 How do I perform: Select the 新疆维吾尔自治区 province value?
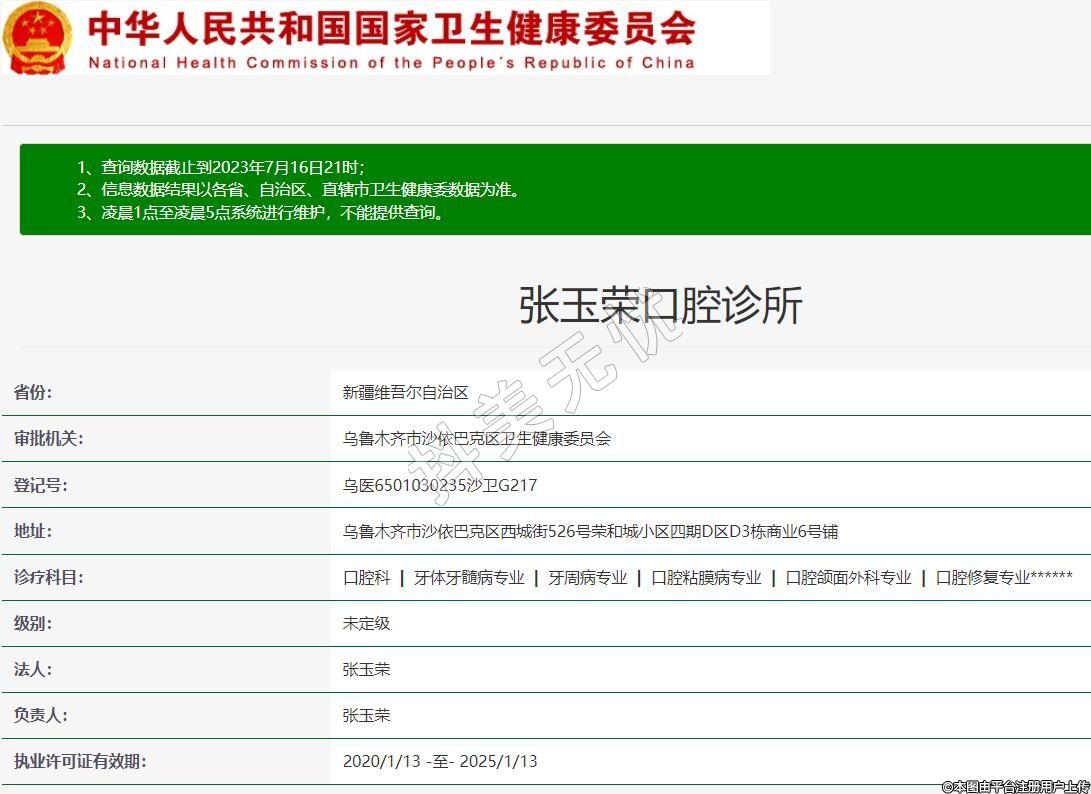click(x=405, y=393)
